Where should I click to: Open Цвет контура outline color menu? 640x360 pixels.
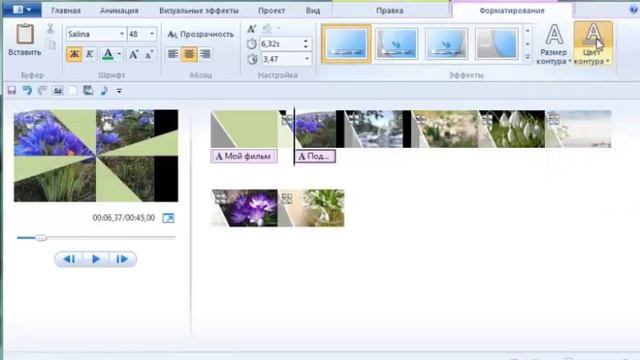[x=593, y=44]
